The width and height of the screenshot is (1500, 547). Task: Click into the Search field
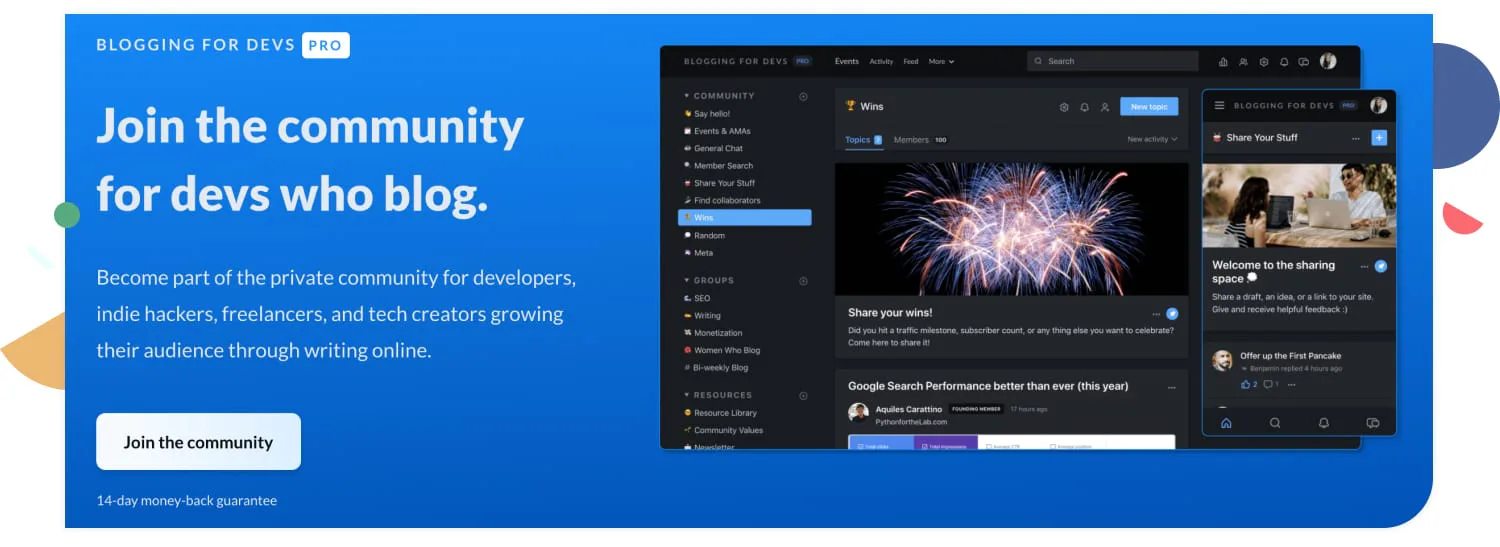tap(1112, 61)
